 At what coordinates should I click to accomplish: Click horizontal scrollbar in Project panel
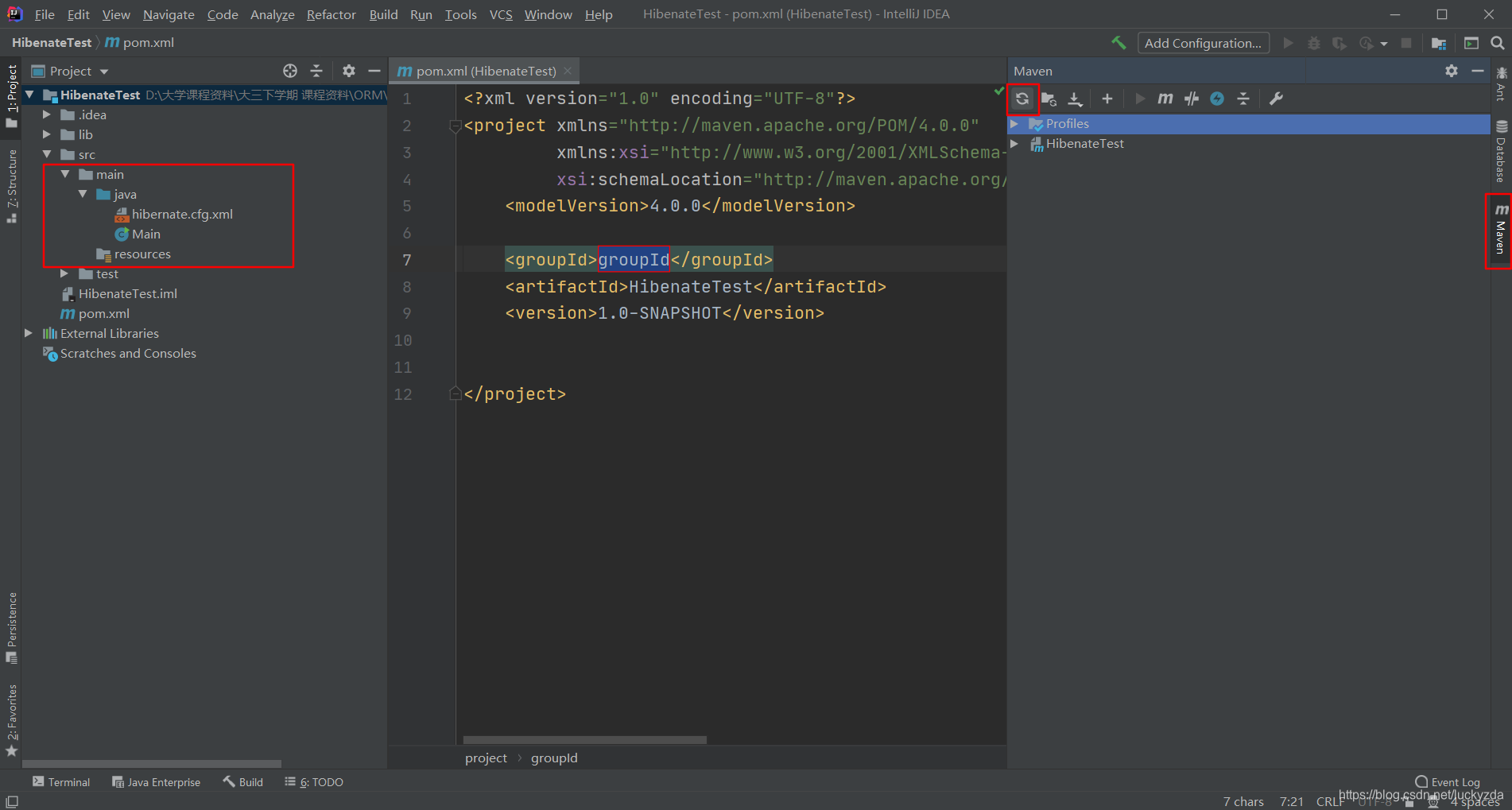pyautogui.click(x=152, y=764)
